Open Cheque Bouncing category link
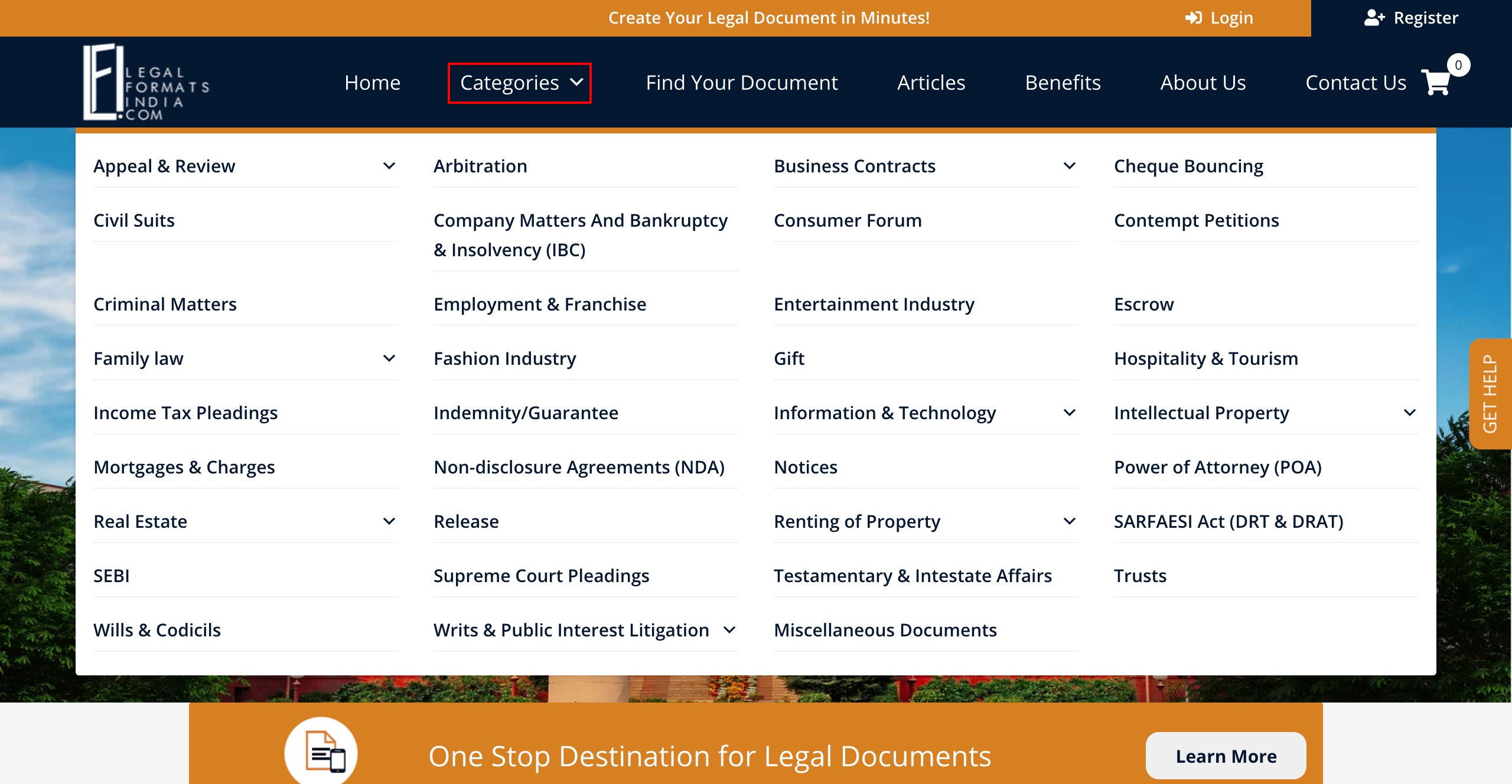 click(1188, 166)
